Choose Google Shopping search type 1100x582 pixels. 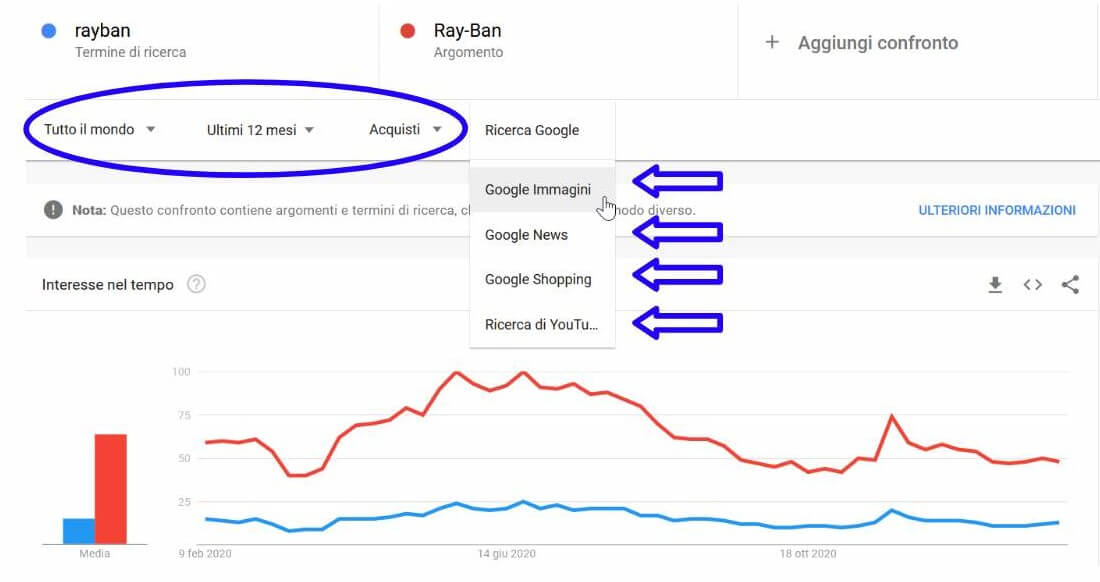coord(542,279)
